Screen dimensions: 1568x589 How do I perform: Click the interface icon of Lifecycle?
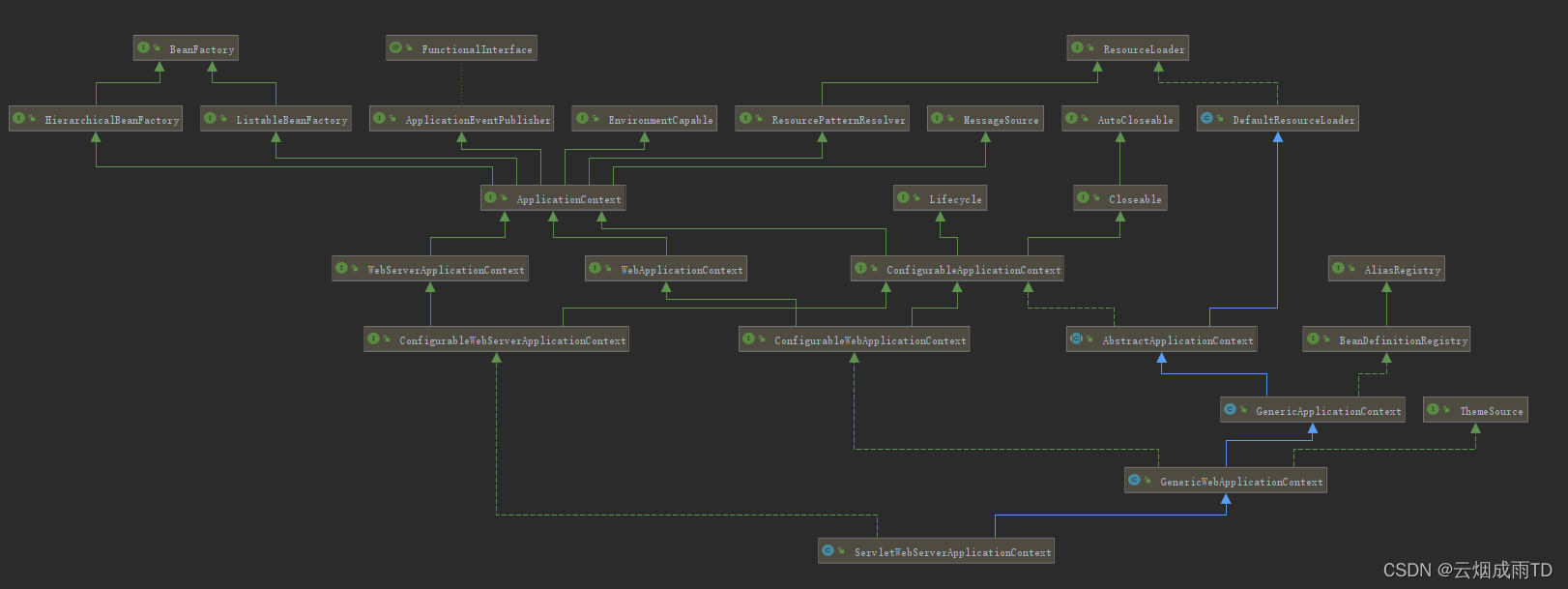pyautogui.click(x=903, y=197)
